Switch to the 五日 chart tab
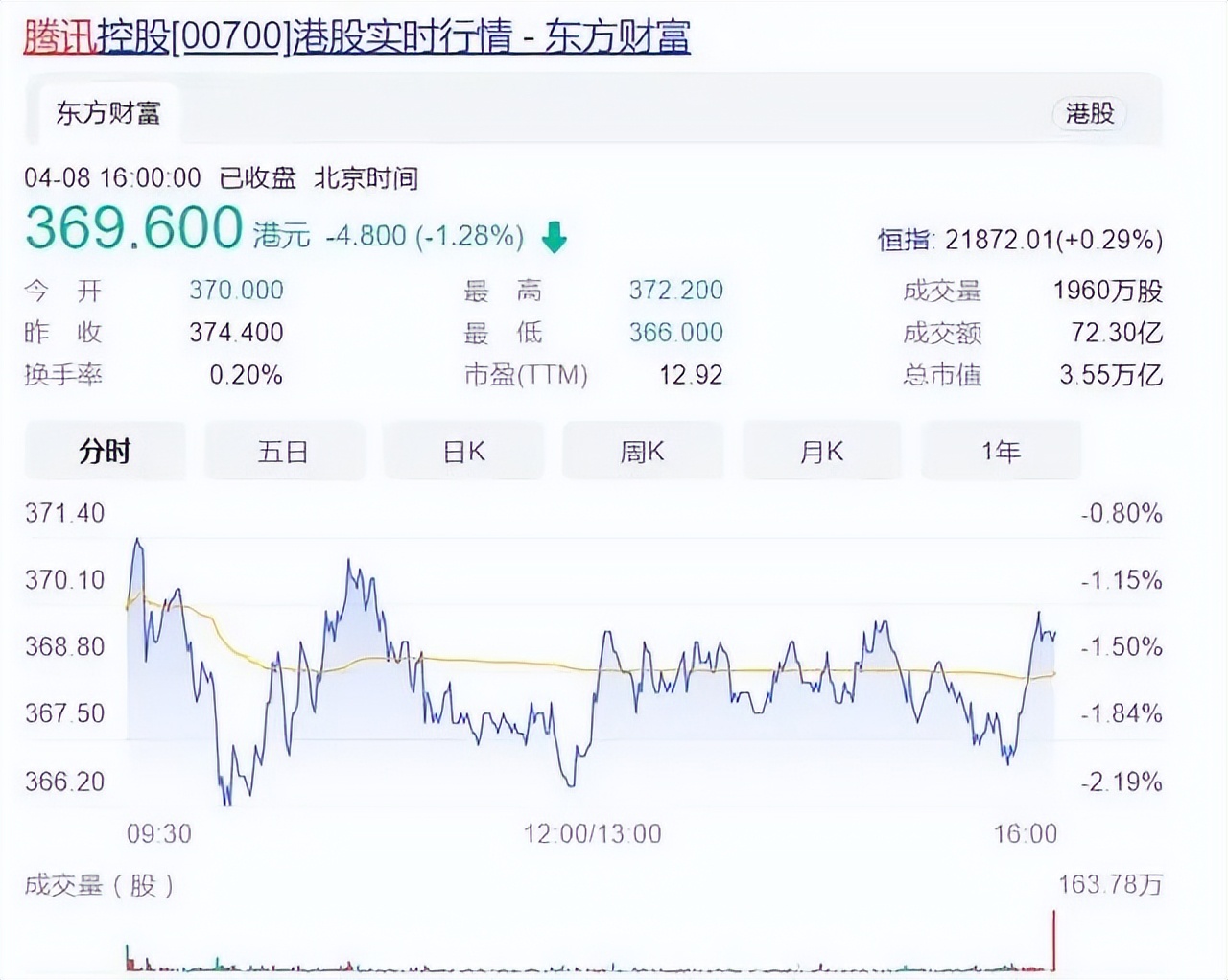The image size is (1228, 980). click(283, 451)
